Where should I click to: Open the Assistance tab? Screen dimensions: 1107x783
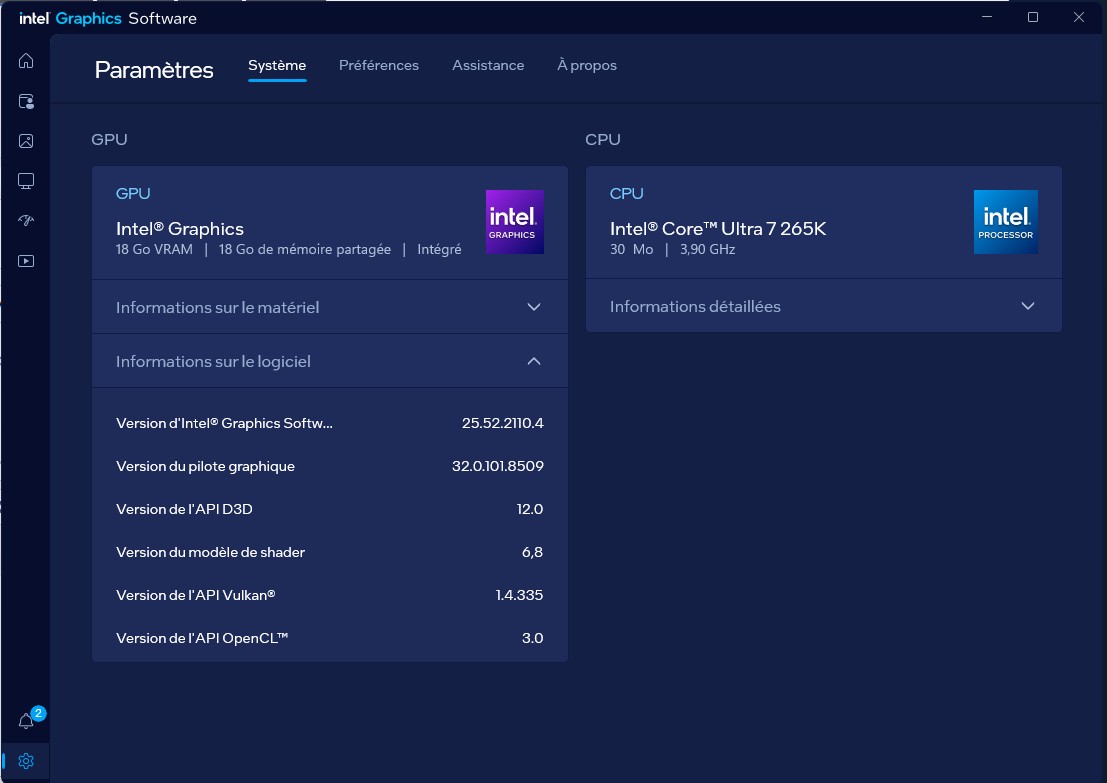click(488, 65)
